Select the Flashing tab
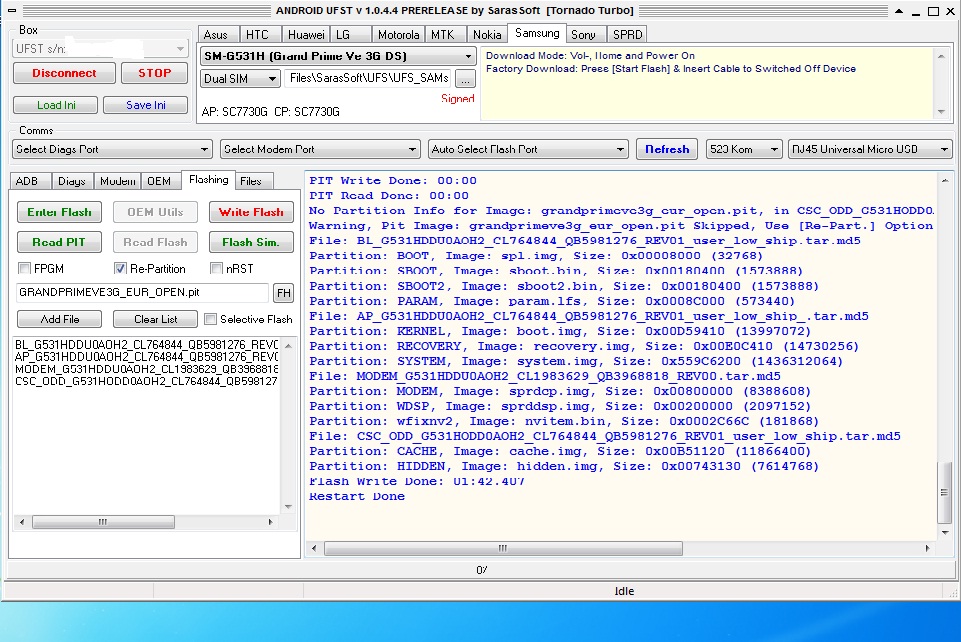 pyautogui.click(x=208, y=179)
